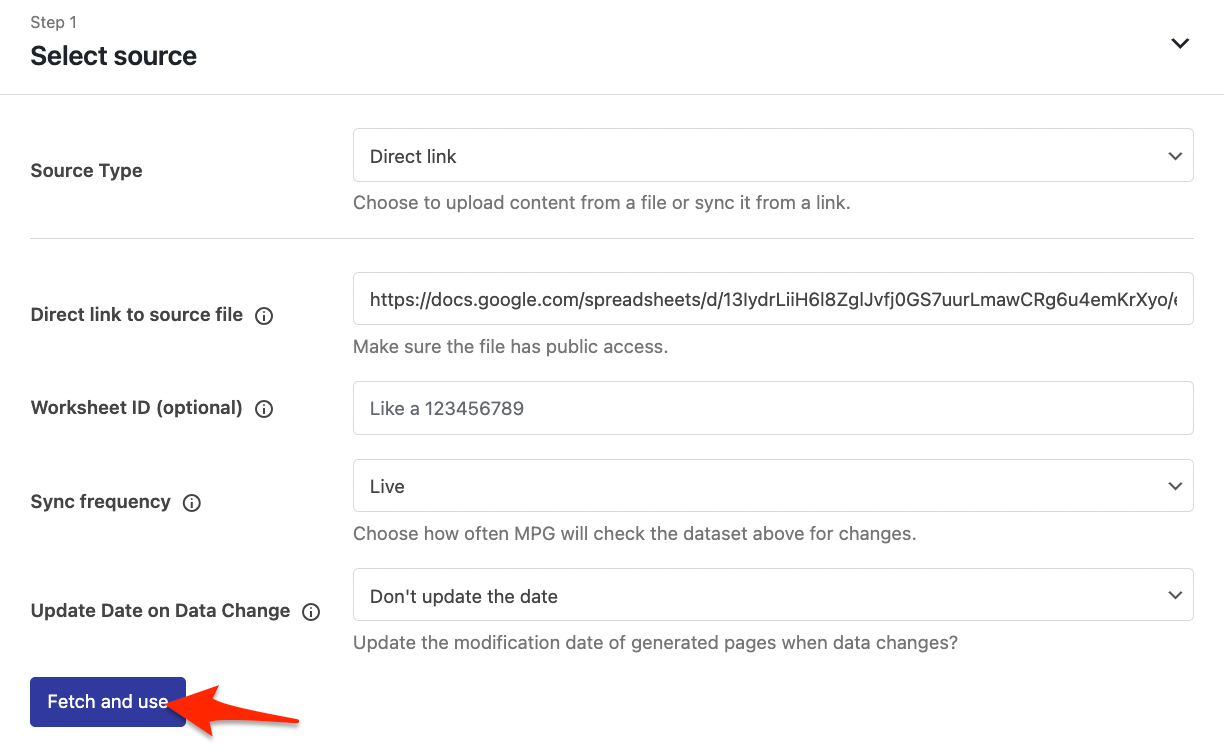1224x756 pixels.
Task: Focus the Worksheet ID input field
Action: tap(772, 408)
